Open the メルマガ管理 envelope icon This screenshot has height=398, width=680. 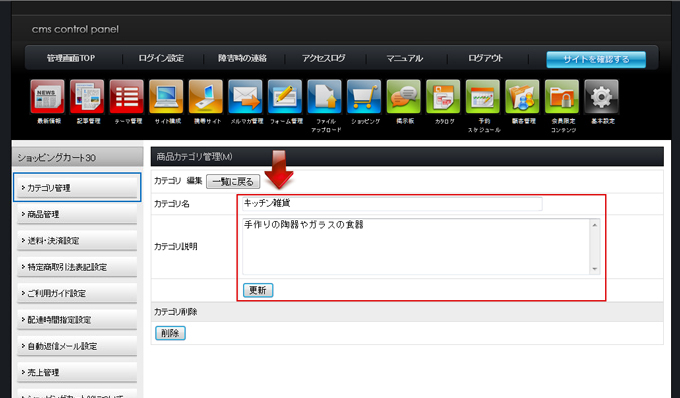click(x=245, y=96)
